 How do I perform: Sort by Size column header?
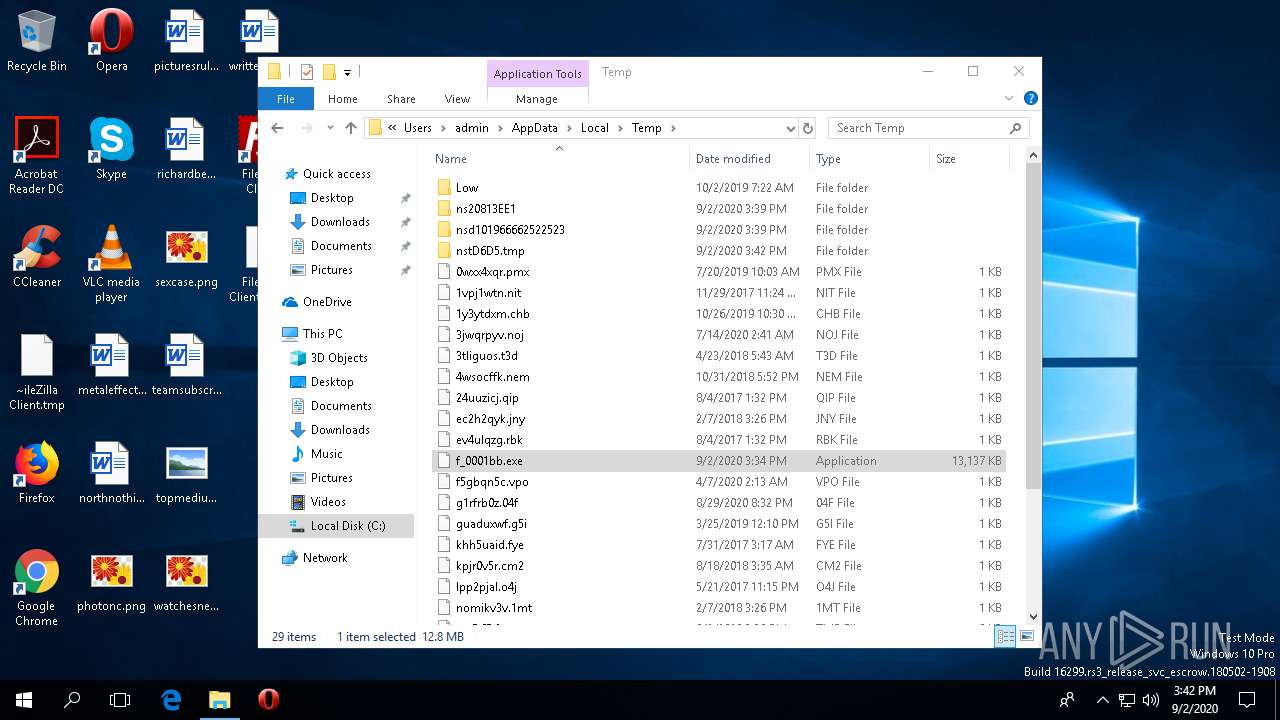click(x=969, y=158)
